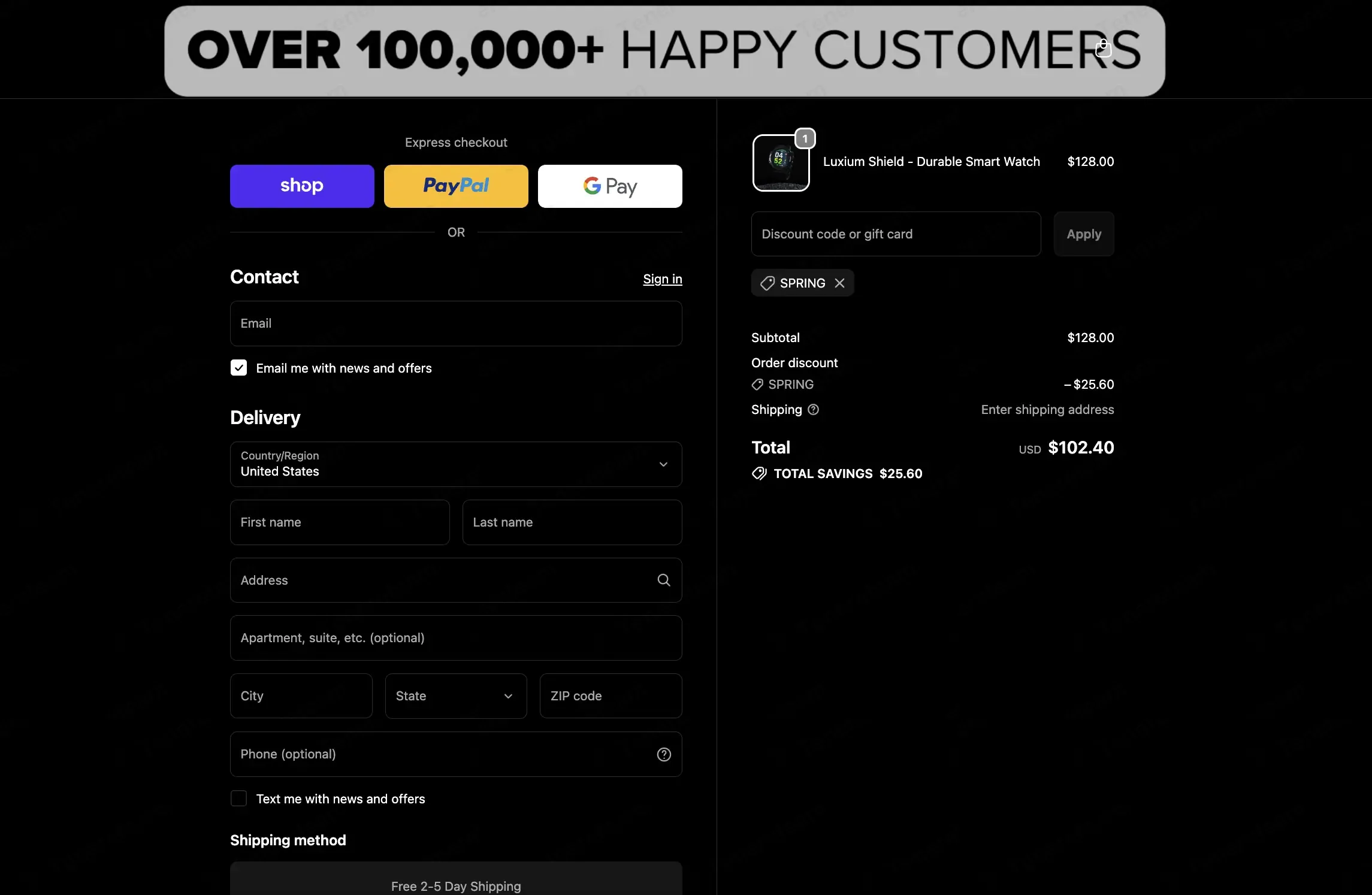Expand the State dropdown

(x=456, y=696)
